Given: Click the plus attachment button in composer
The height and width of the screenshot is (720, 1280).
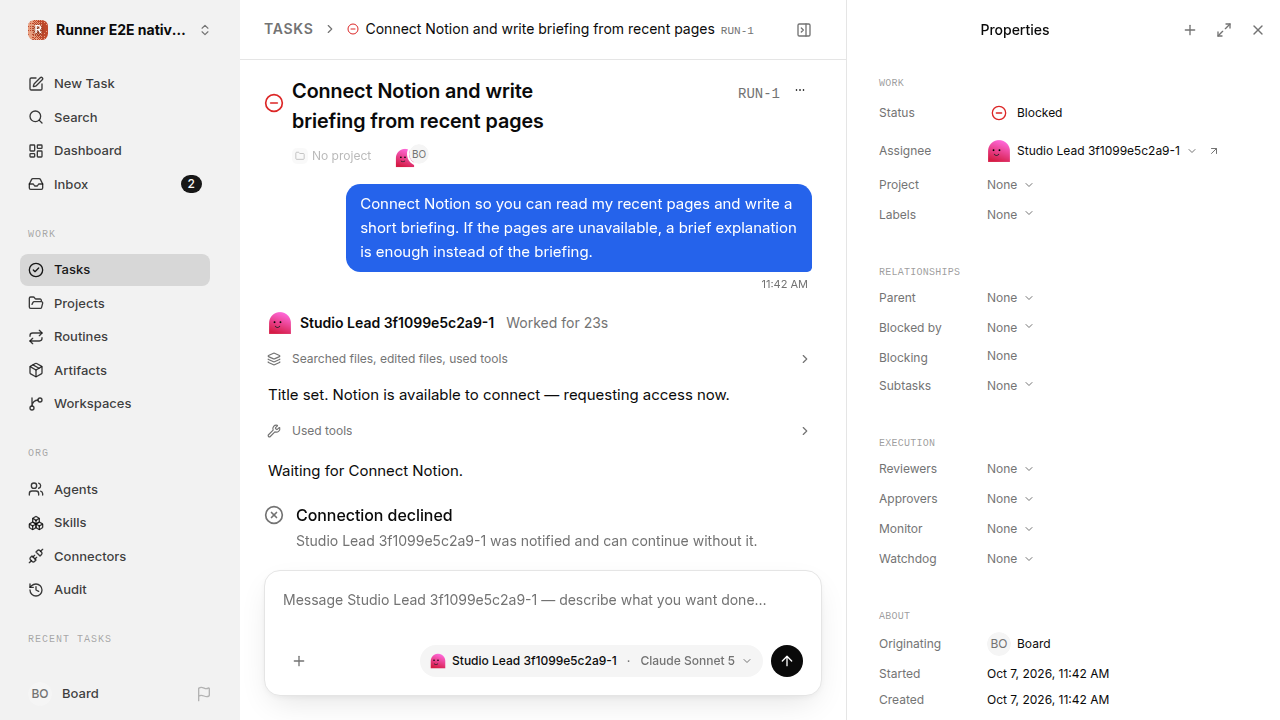Looking at the screenshot, I should click(x=299, y=661).
